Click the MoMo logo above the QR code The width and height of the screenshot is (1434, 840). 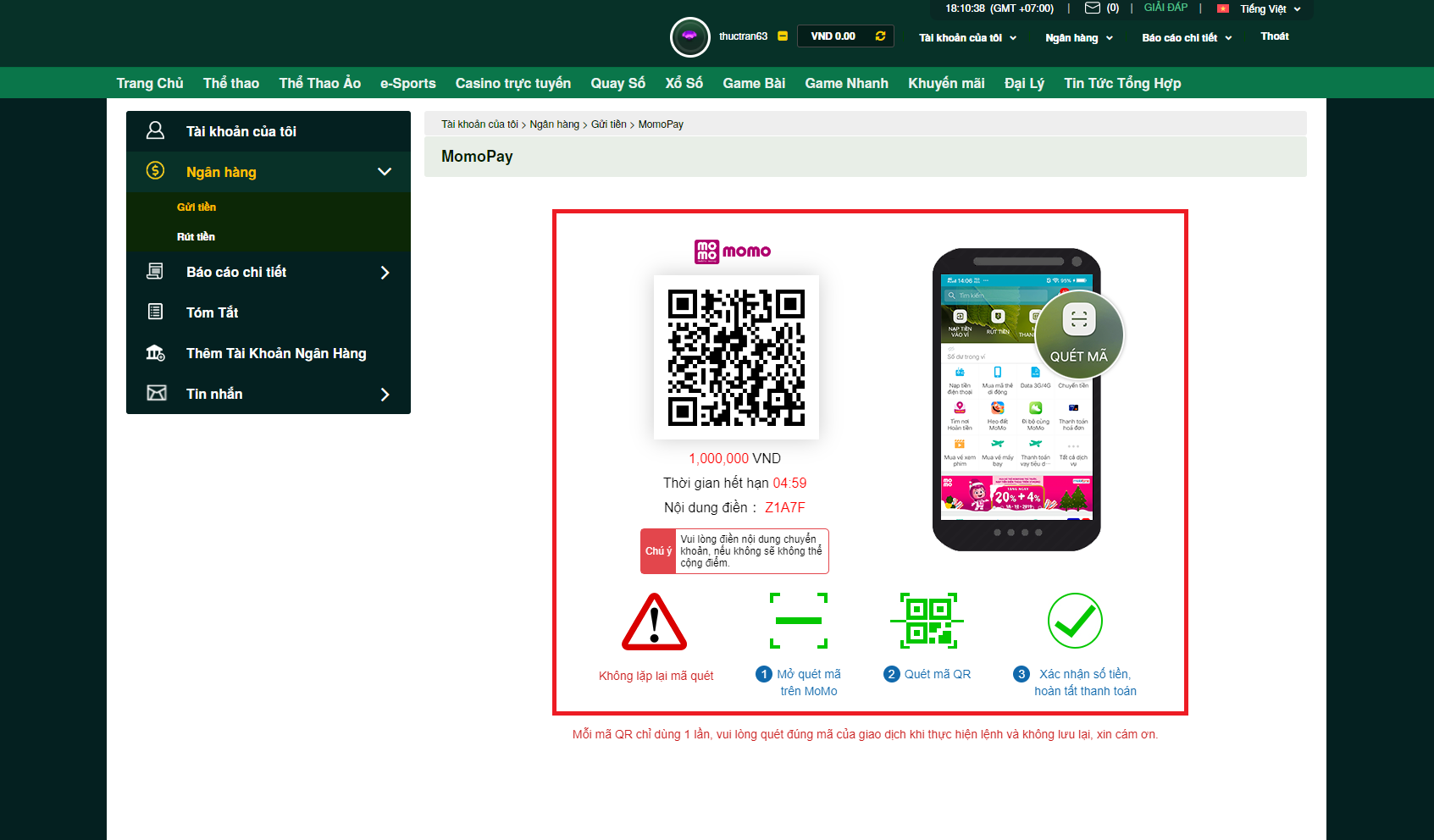734,251
